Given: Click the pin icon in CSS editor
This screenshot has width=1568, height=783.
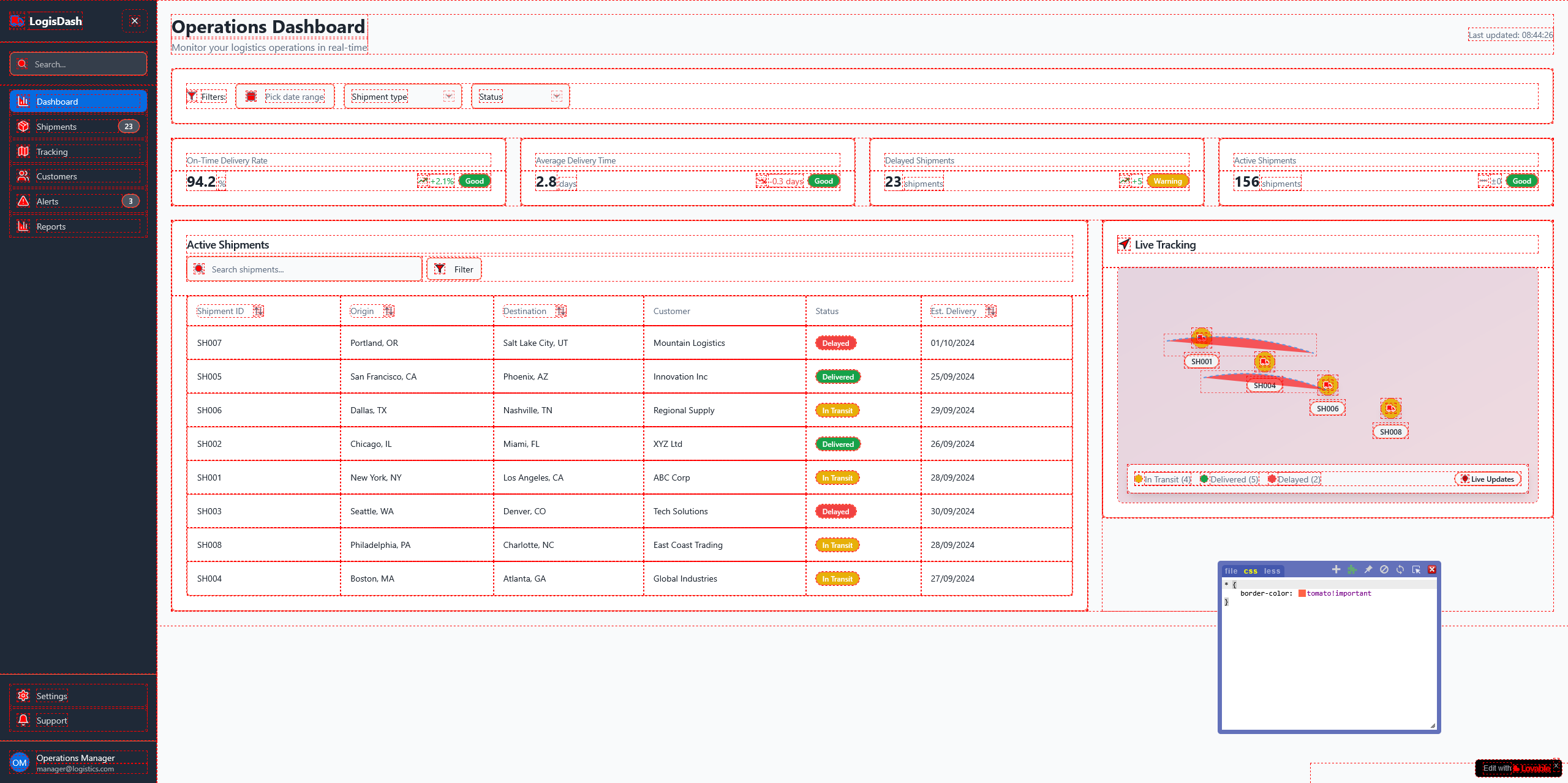Looking at the screenshot, I should pos(1368,569).
